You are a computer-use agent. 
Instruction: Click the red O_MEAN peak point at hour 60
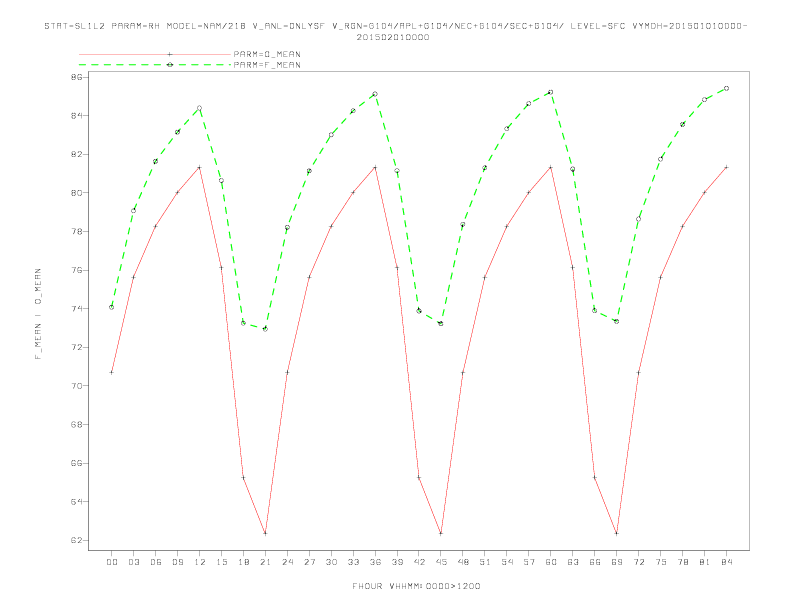[551, 167]
